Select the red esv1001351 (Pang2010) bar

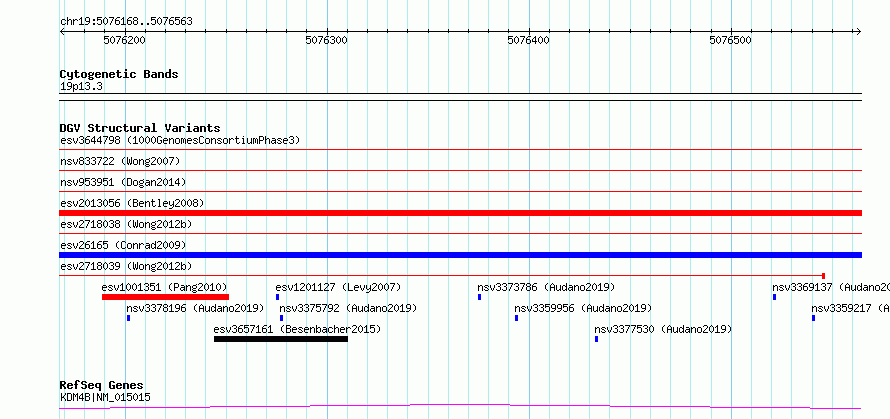click(x=165, y=297)
